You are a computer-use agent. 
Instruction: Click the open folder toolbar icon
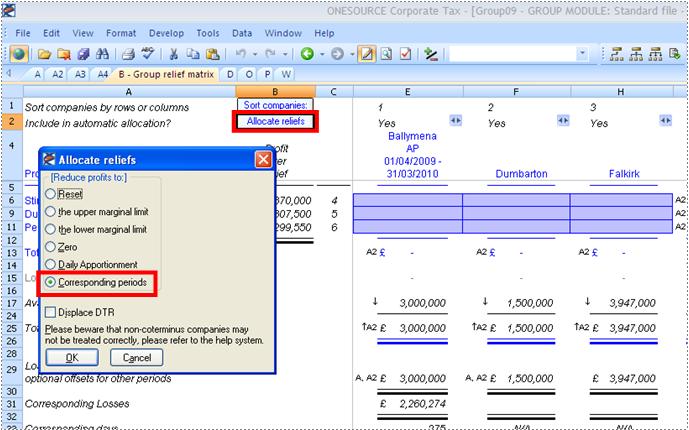(44, 54)
